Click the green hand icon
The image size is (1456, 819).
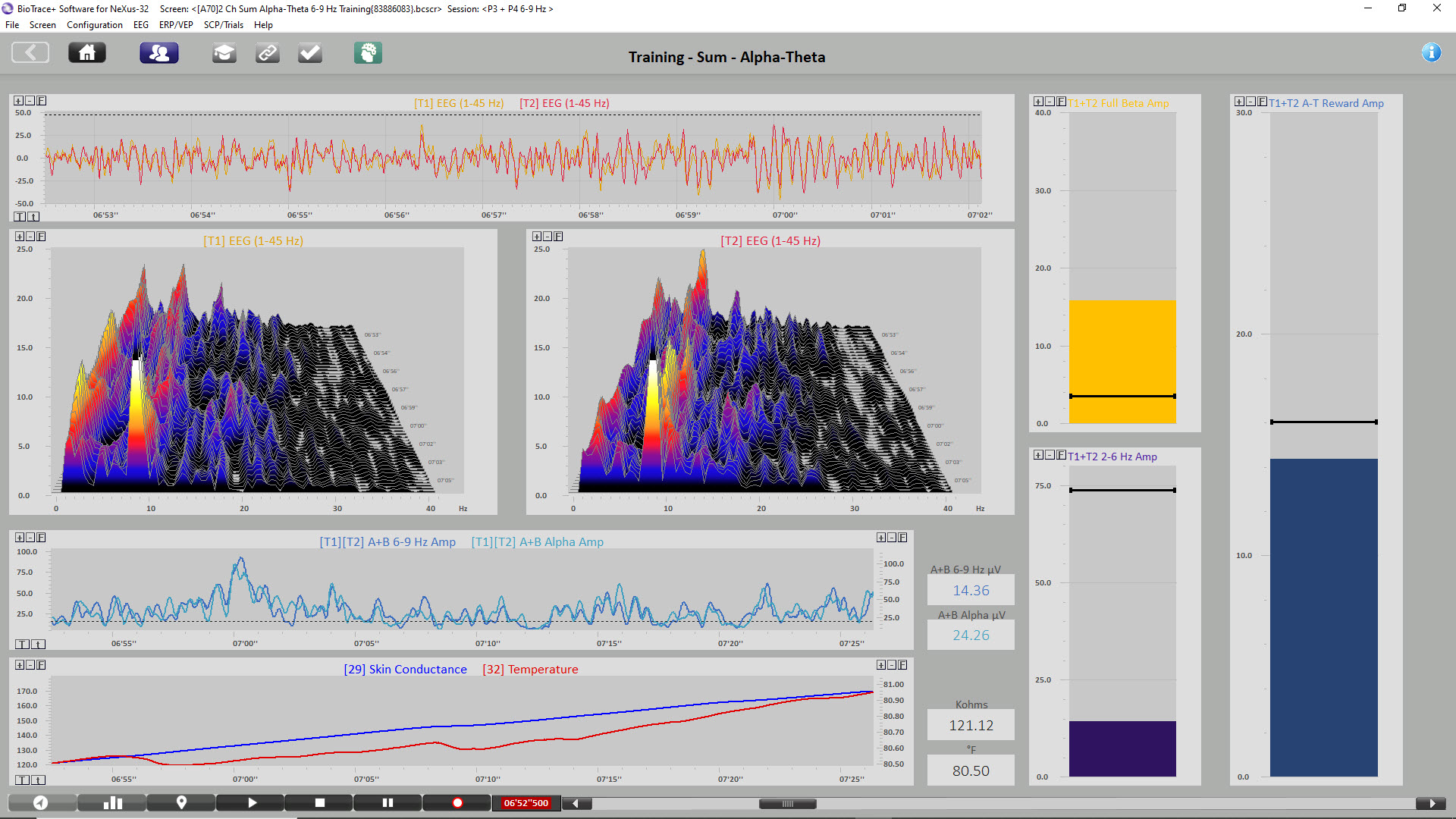tap(368, 53)
